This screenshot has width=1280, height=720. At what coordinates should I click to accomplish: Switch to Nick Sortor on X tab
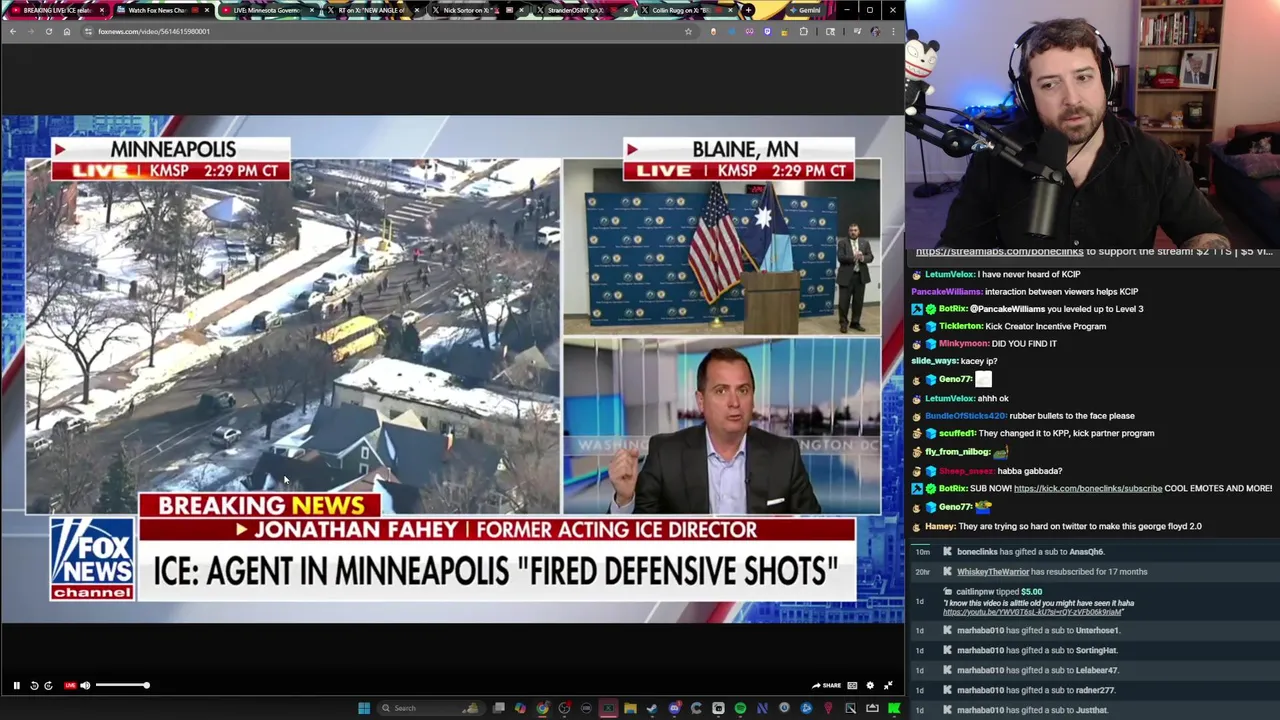pyautogui.click(x=477, y=10)
